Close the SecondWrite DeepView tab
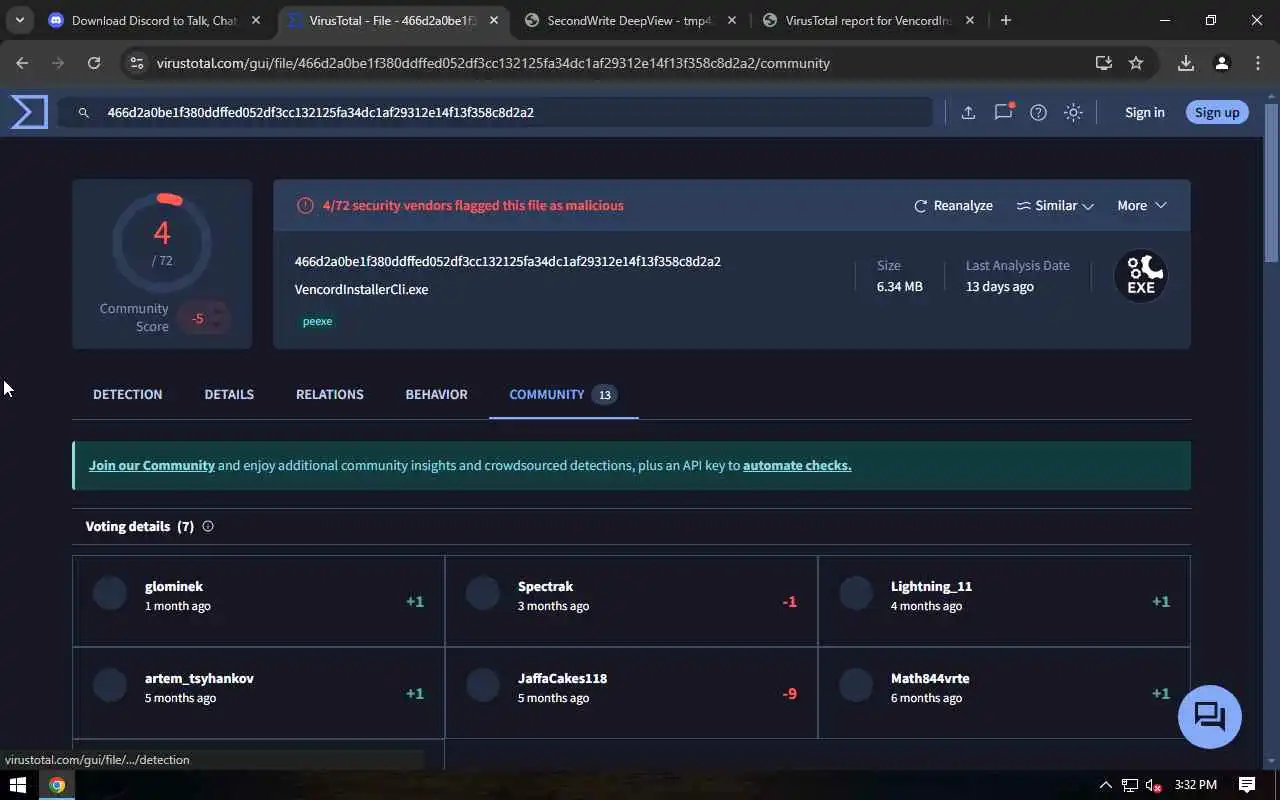This screenshot has height=800, width=1280. pyautogui.click(x=731, y=20)
